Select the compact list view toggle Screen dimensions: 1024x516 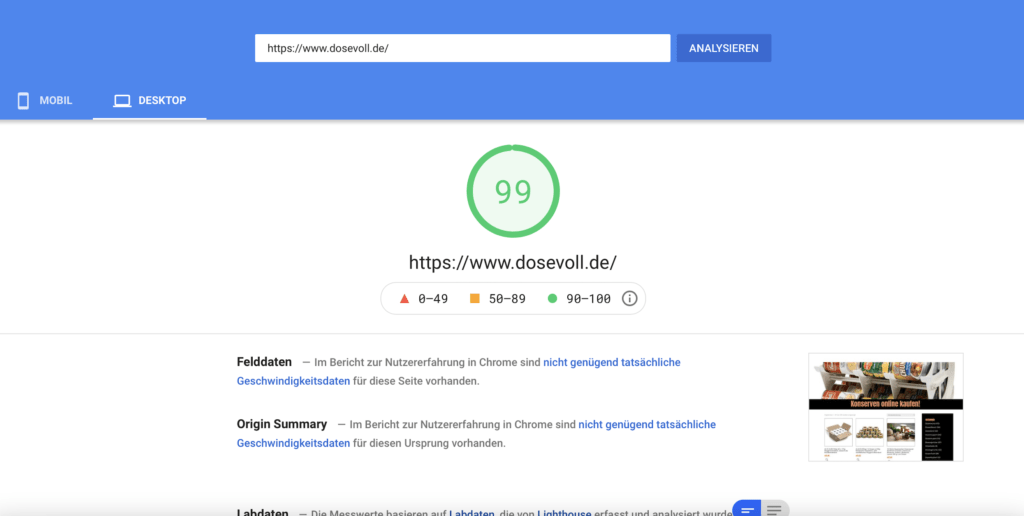pos(775,509)
